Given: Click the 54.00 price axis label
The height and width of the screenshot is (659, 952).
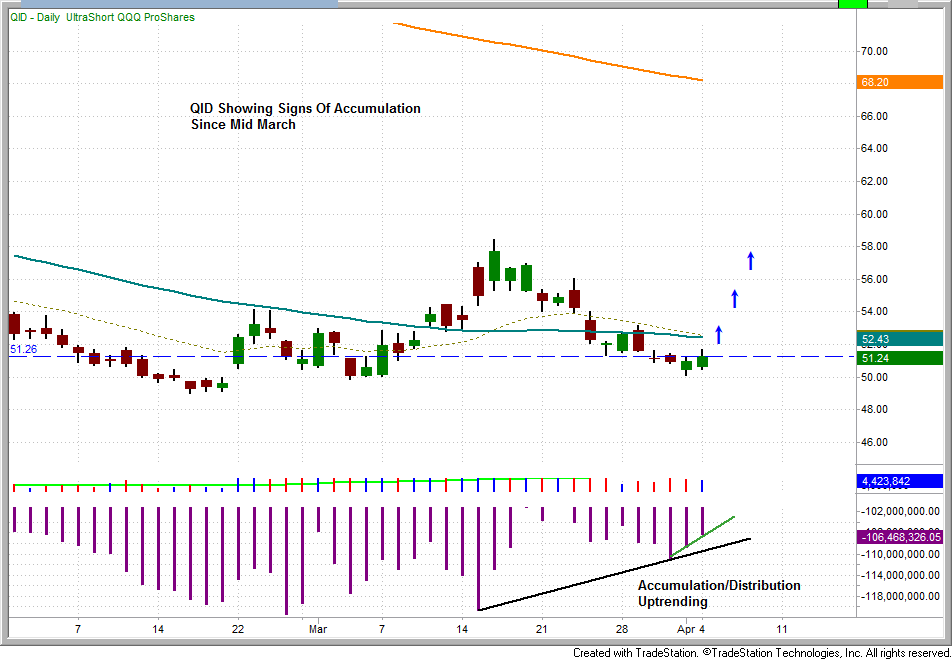Looking at the screenshot, I should point(874,312).
